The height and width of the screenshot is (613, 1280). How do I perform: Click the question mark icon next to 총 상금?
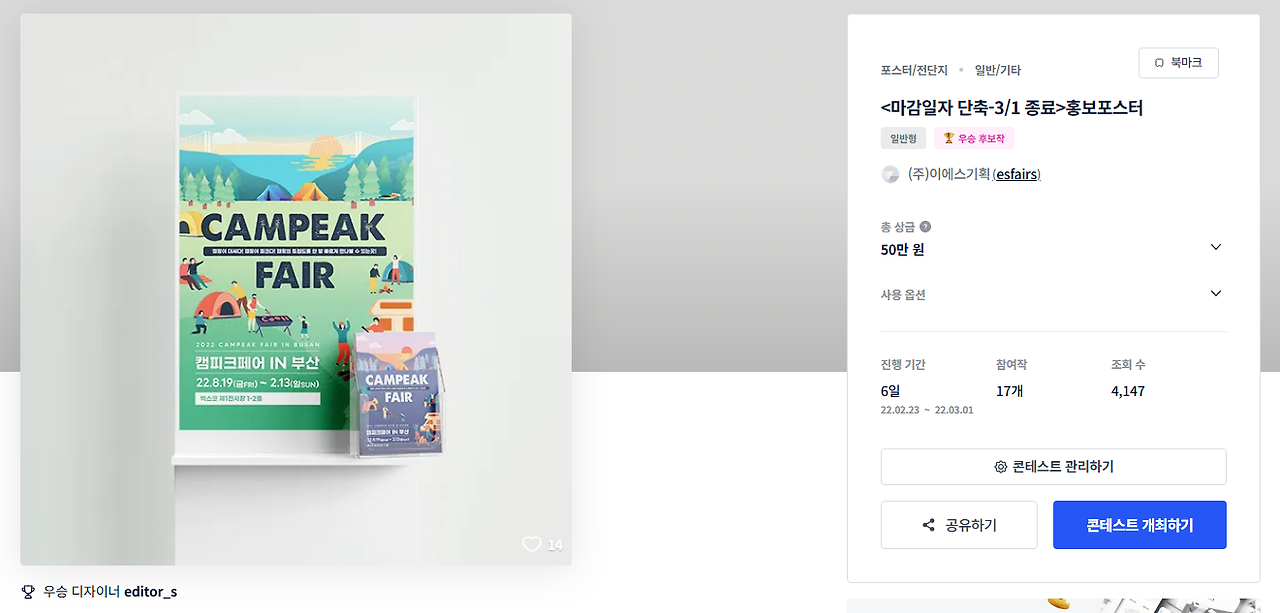coord(925,227)
